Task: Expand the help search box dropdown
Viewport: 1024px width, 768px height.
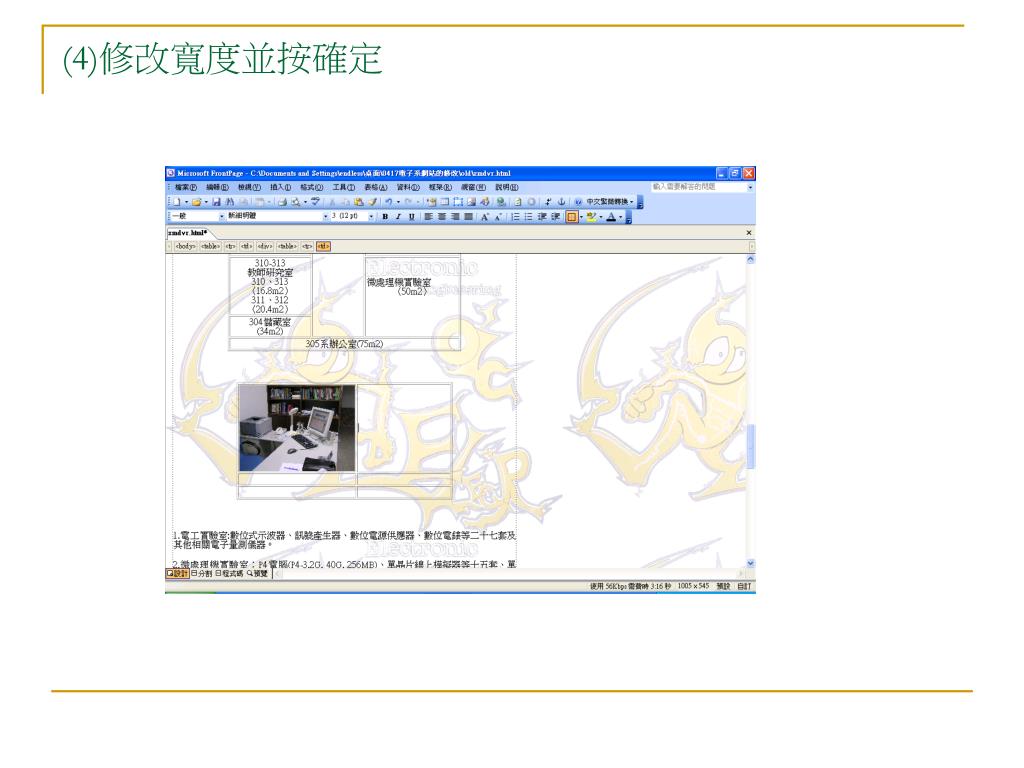Action: point(750,187)
